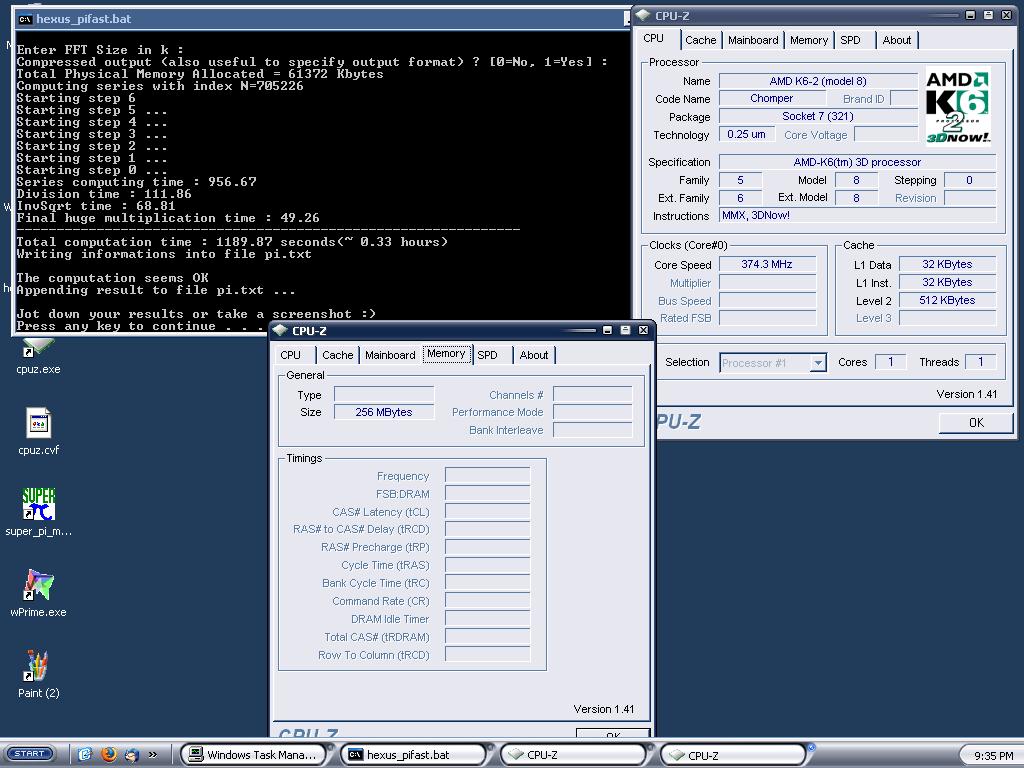Click the Windows START button

click(x=29, y=754)
